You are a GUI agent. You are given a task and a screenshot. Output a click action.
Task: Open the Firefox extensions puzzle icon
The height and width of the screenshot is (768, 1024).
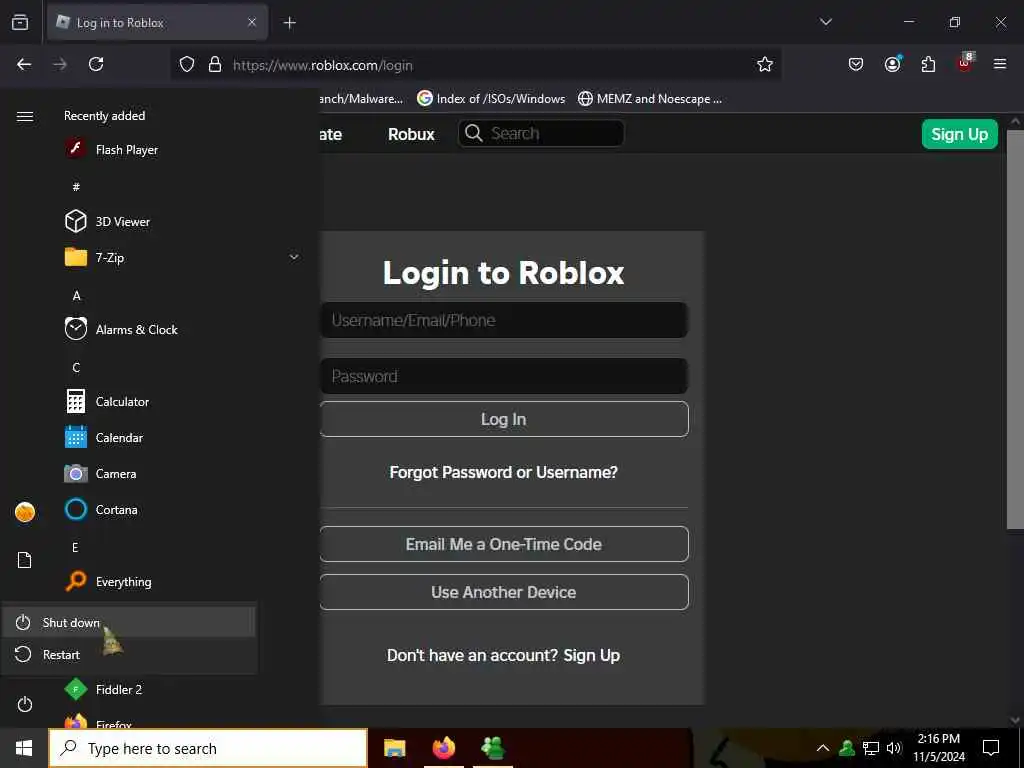point(928,64)
